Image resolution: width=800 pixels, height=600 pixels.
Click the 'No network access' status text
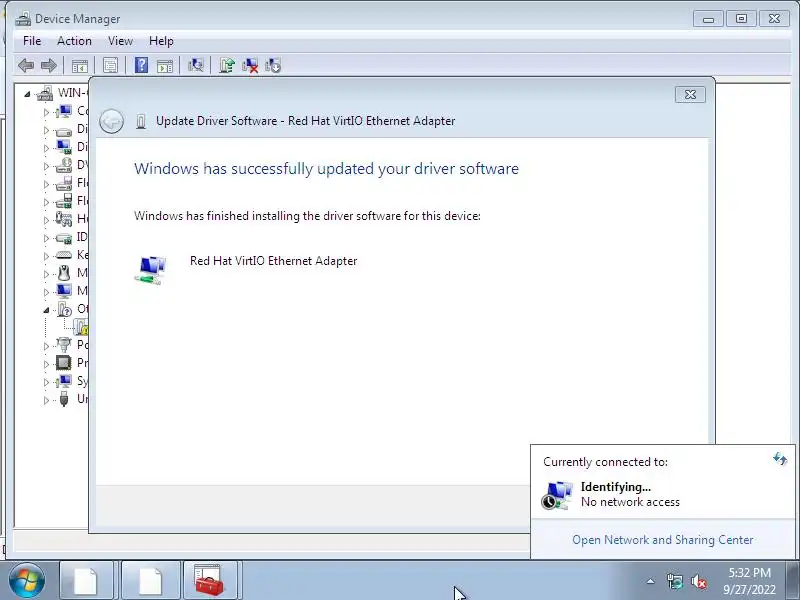click(x=630, y=502)
